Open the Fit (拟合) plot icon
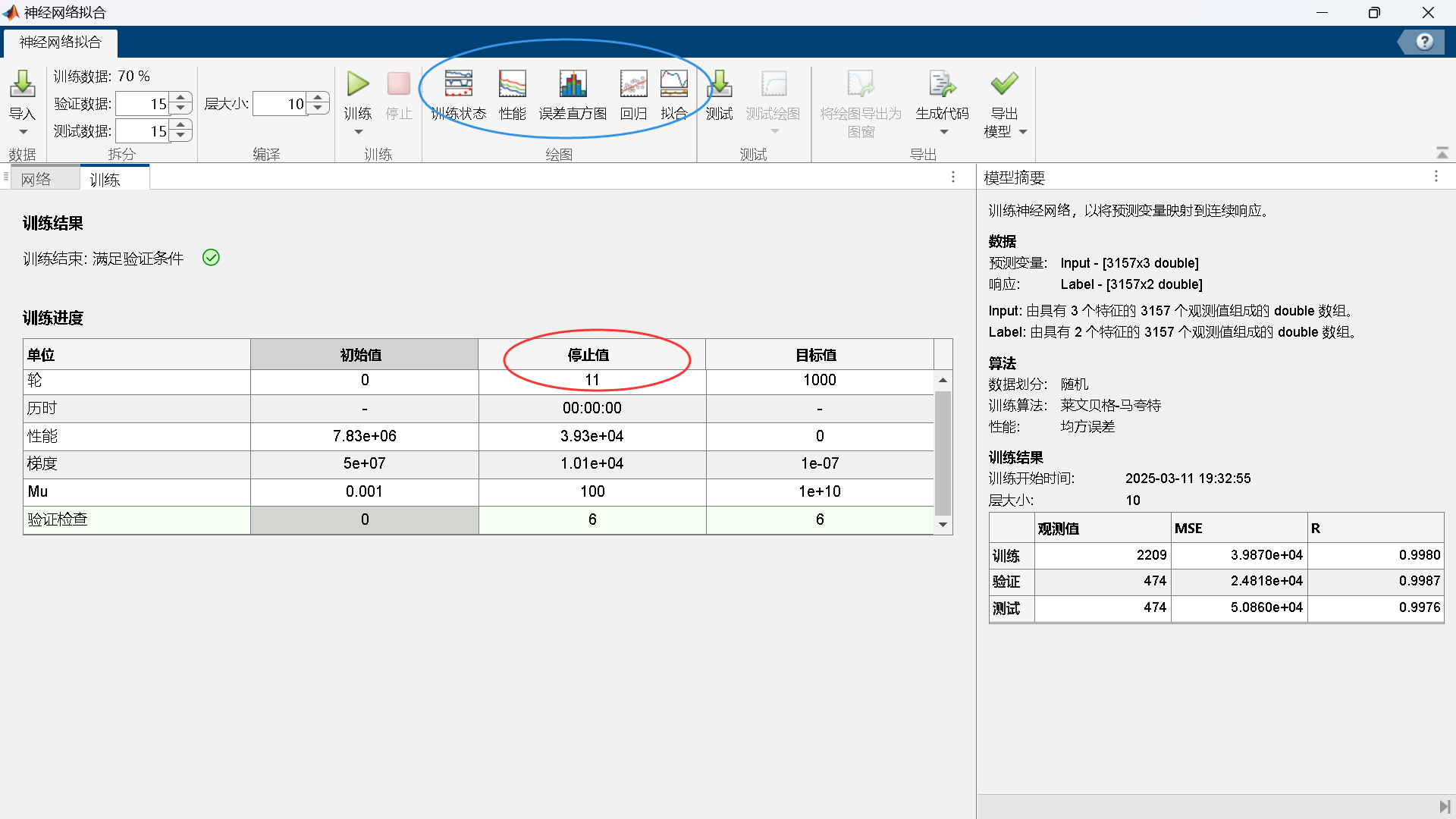Screen dimensions: 1456x819 coord(673,84)
